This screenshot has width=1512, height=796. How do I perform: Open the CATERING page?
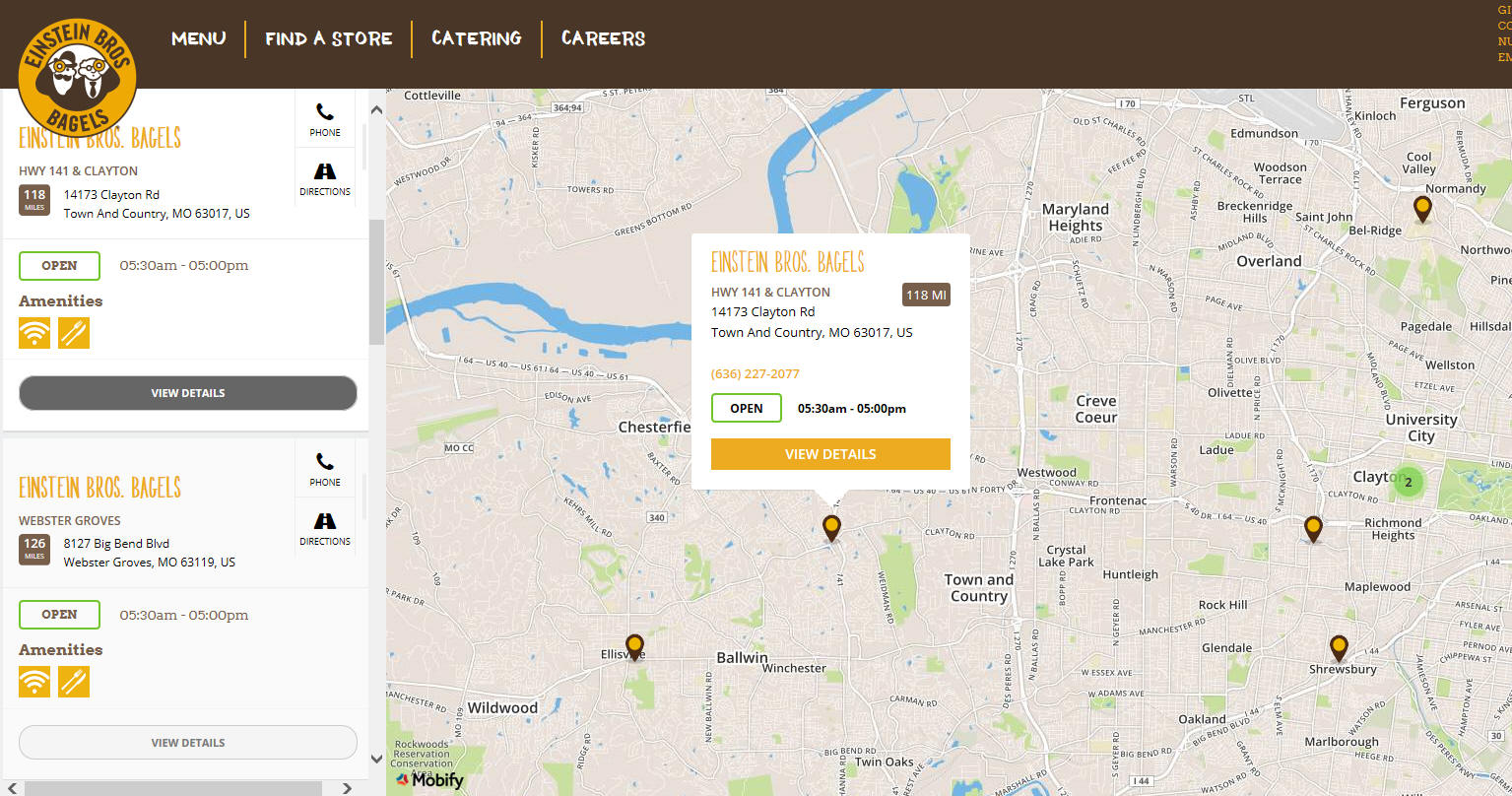pyautogui.click(x=477, y=38)
